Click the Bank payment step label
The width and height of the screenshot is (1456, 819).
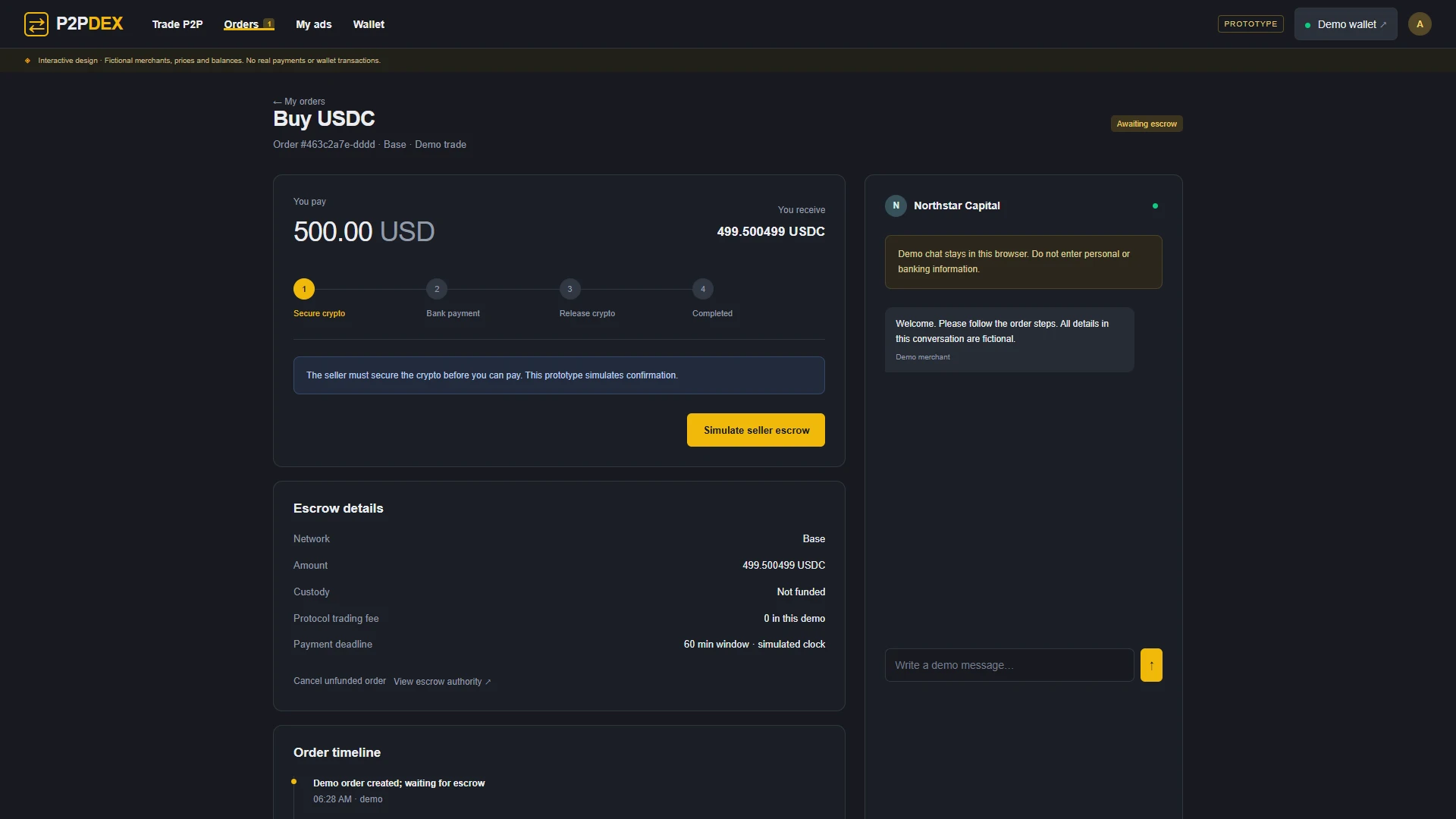coord(453,313)
